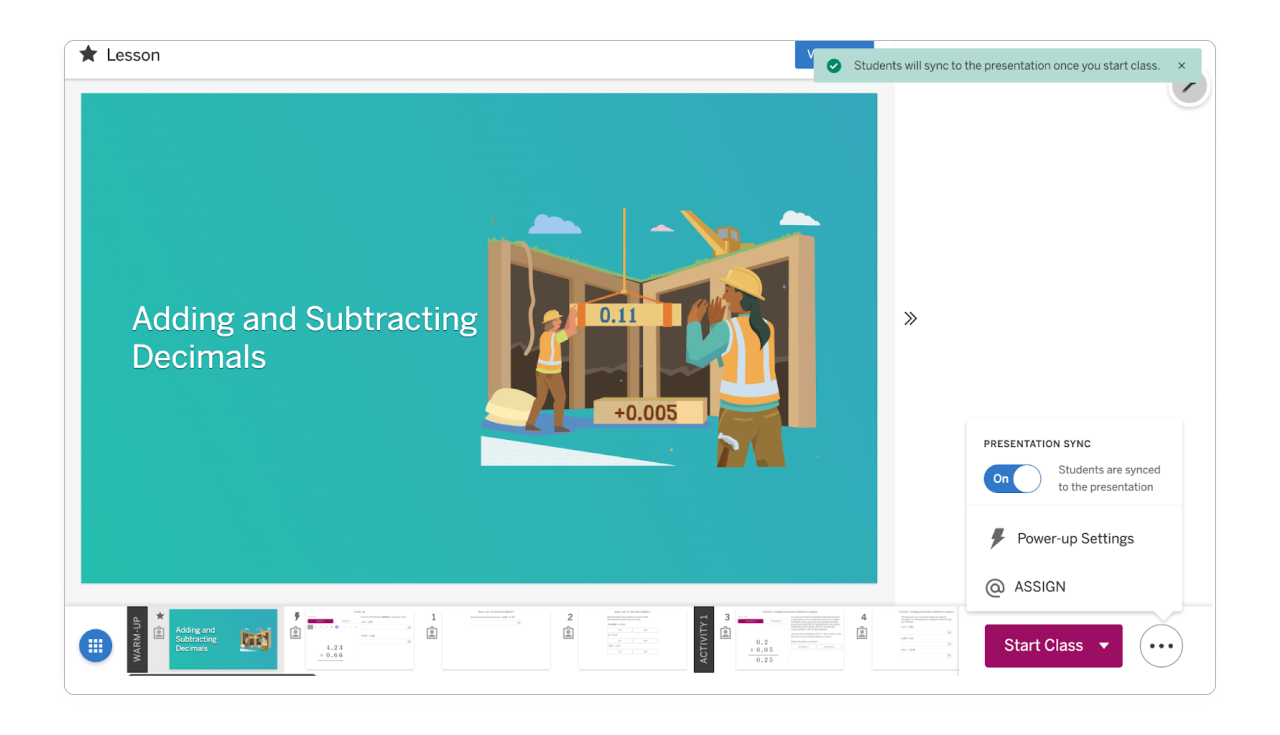
Task: Click the @ icon beside ASSIGN
Action: tap(994, 588)
